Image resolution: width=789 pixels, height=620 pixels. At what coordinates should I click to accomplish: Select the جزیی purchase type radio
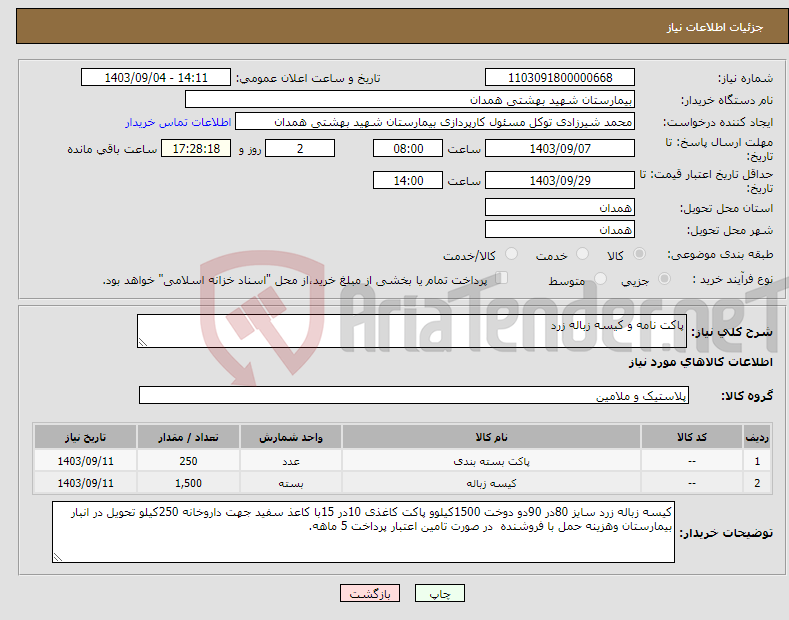[x=664, y=279]
